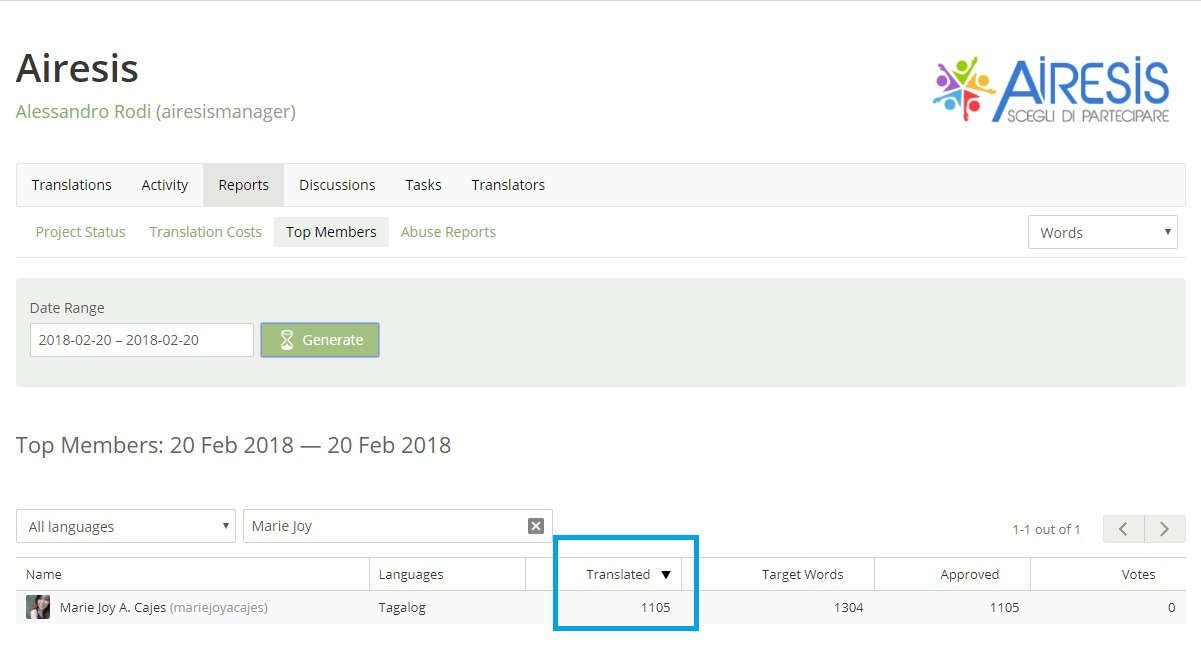1201x665 pixels.
Task: Select the Top Members sub-tab
Action: click(x=331, y=232)
